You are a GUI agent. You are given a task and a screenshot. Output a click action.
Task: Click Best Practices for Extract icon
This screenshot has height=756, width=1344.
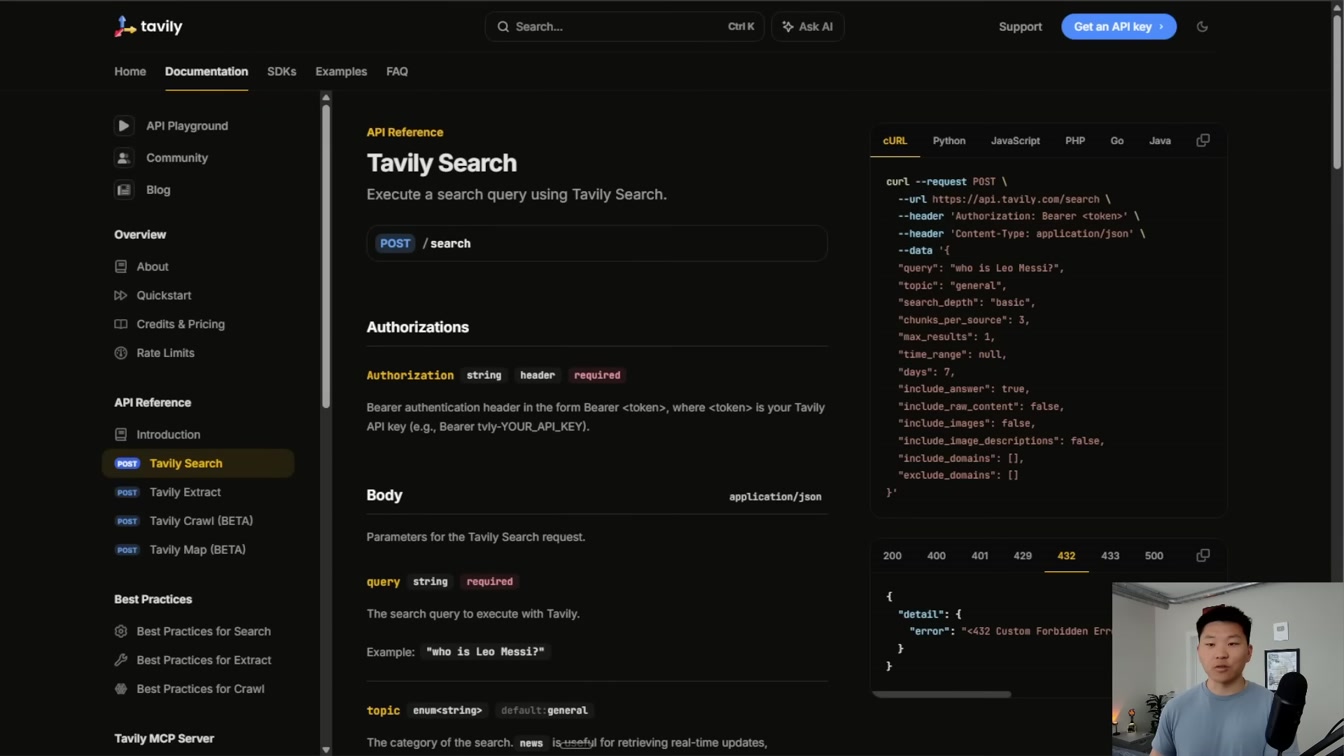[121, 660]
